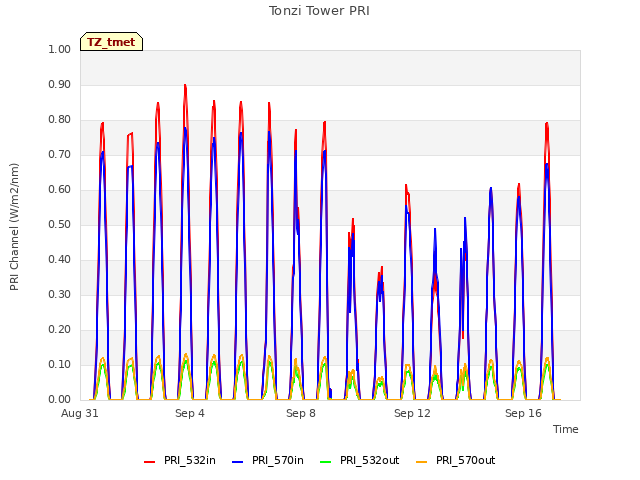Screen dimensions: 640x480
Task: Click the 0.30 y-axis tick label
Action: pos(60,294)
